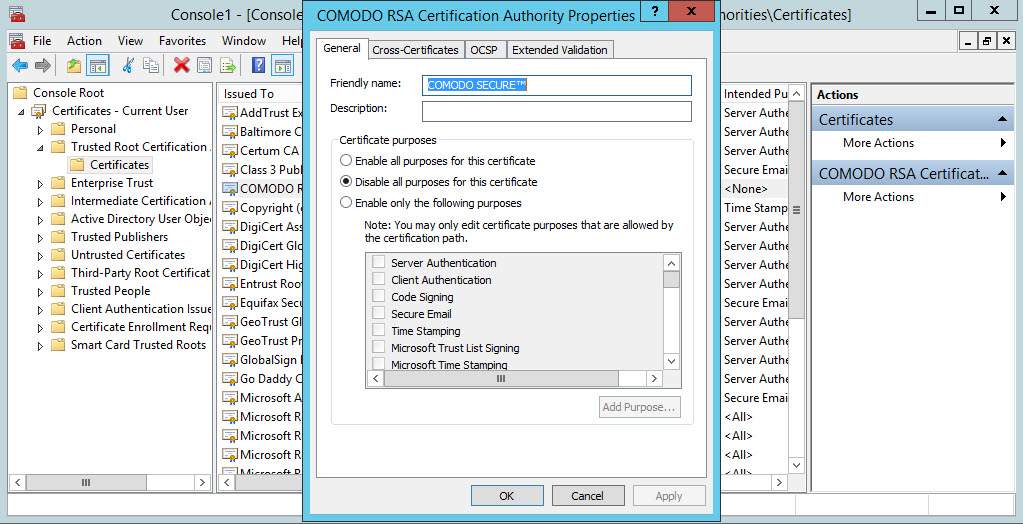Viewport: 1023px width, 524px height.
Task: Expand the Trusted People tree node
Action: coord(40,292)
